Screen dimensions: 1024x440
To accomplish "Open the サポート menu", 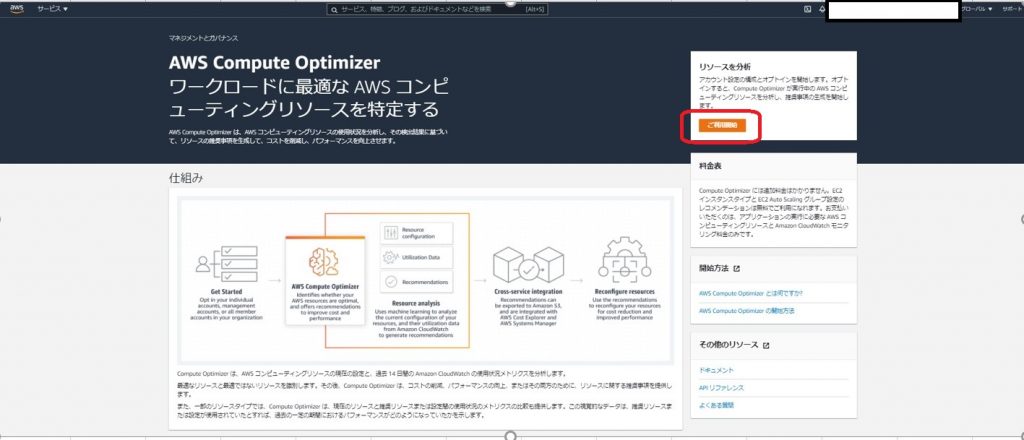I will click(x=1012, y=9).
